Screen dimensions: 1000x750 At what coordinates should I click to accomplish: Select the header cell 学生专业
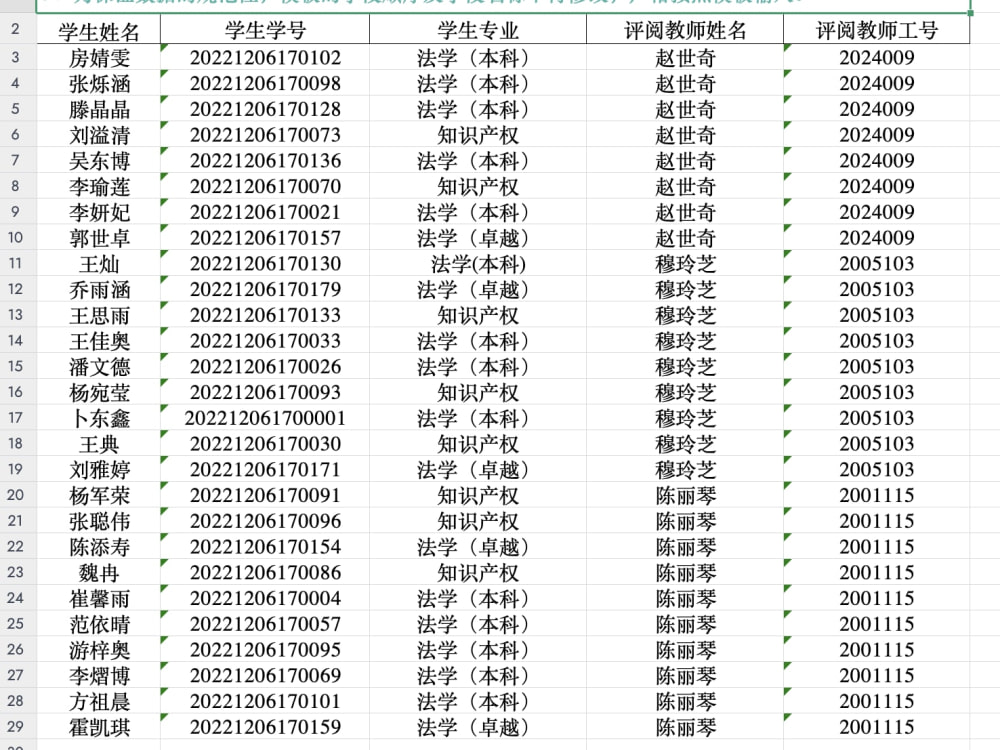coord(478,31)
